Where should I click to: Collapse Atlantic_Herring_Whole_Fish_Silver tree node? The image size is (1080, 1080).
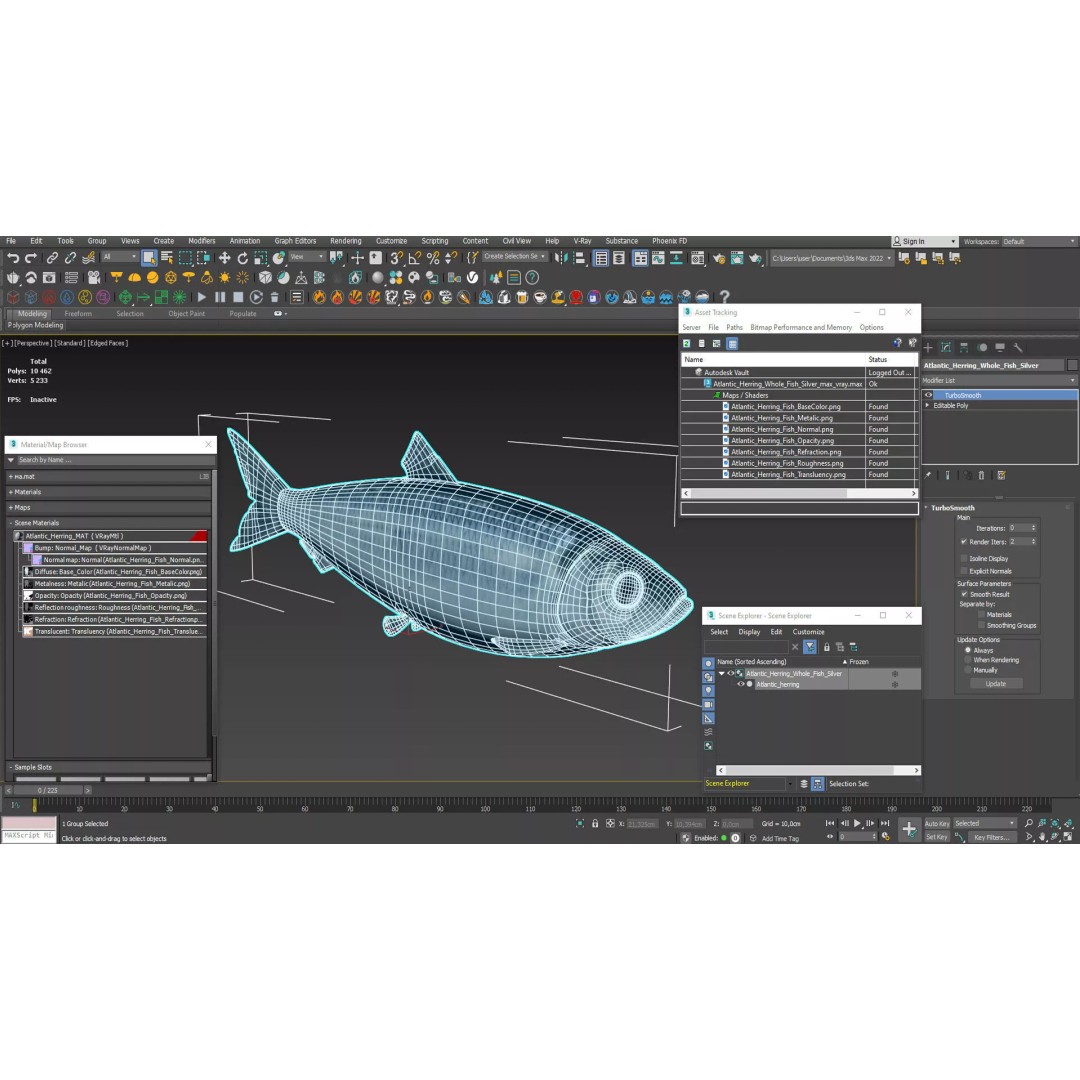click(x=722, y=674)
